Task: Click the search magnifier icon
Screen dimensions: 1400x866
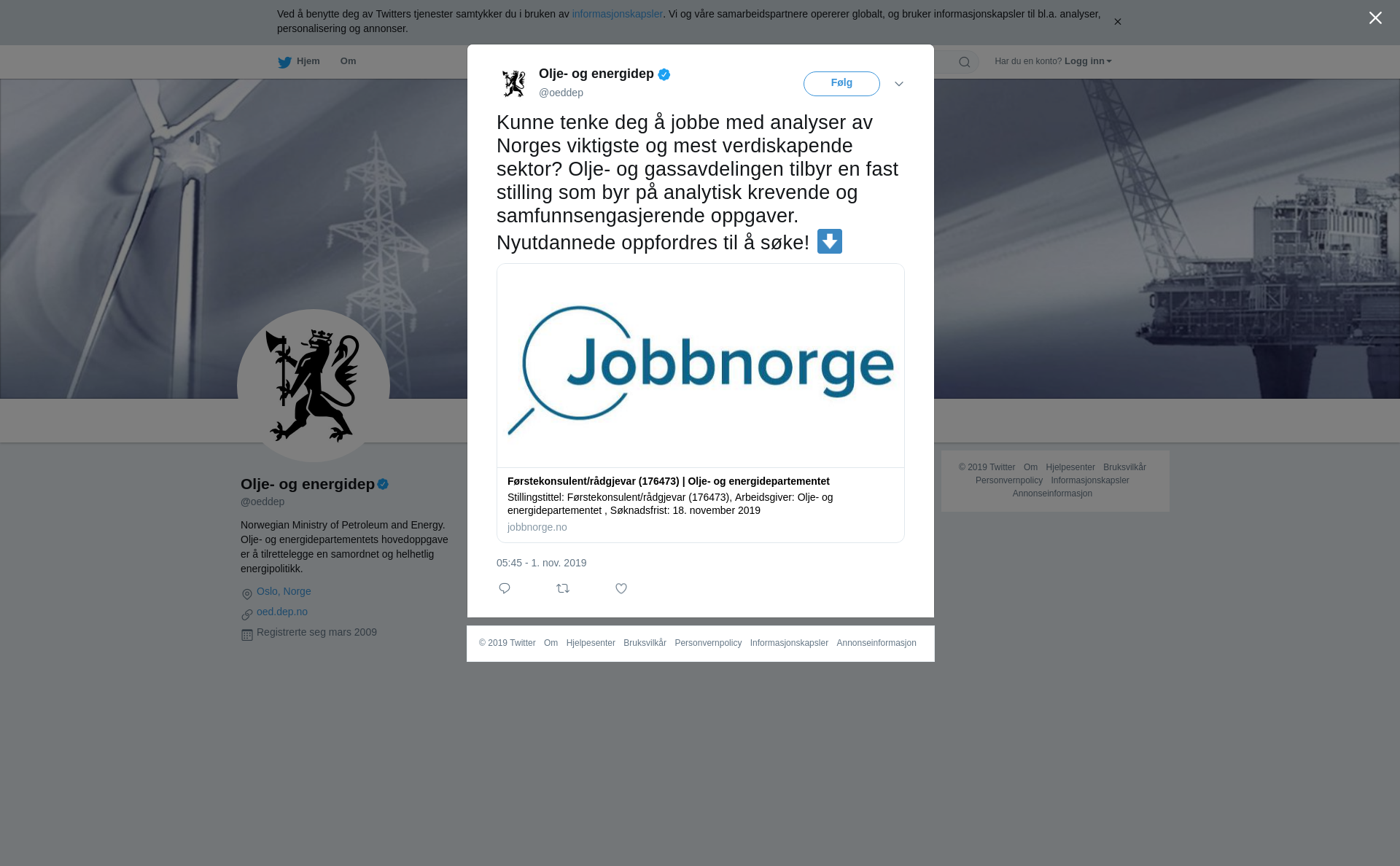Action: [965, 62]
